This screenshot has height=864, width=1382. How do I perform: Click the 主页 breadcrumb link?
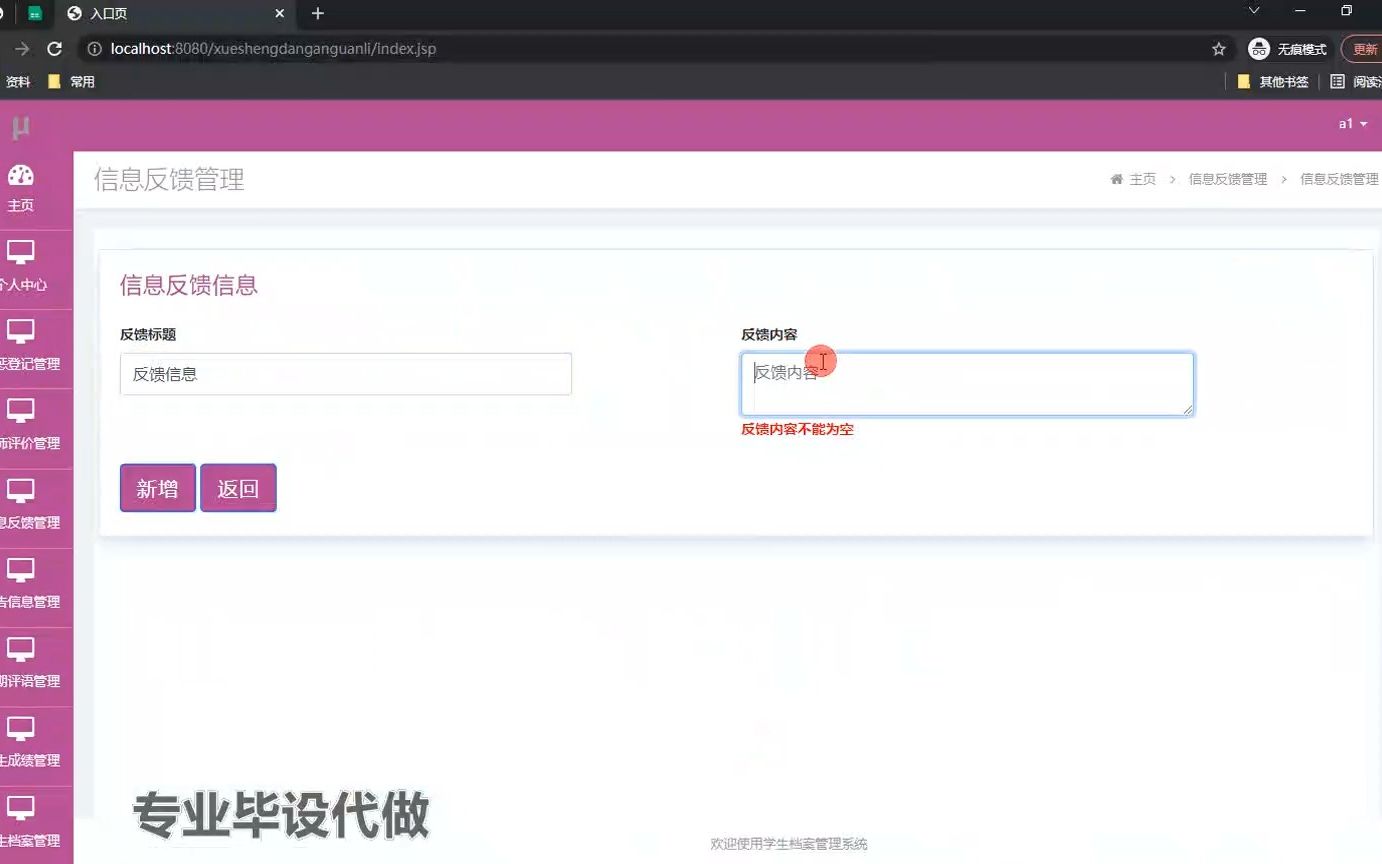point(1143,179)
